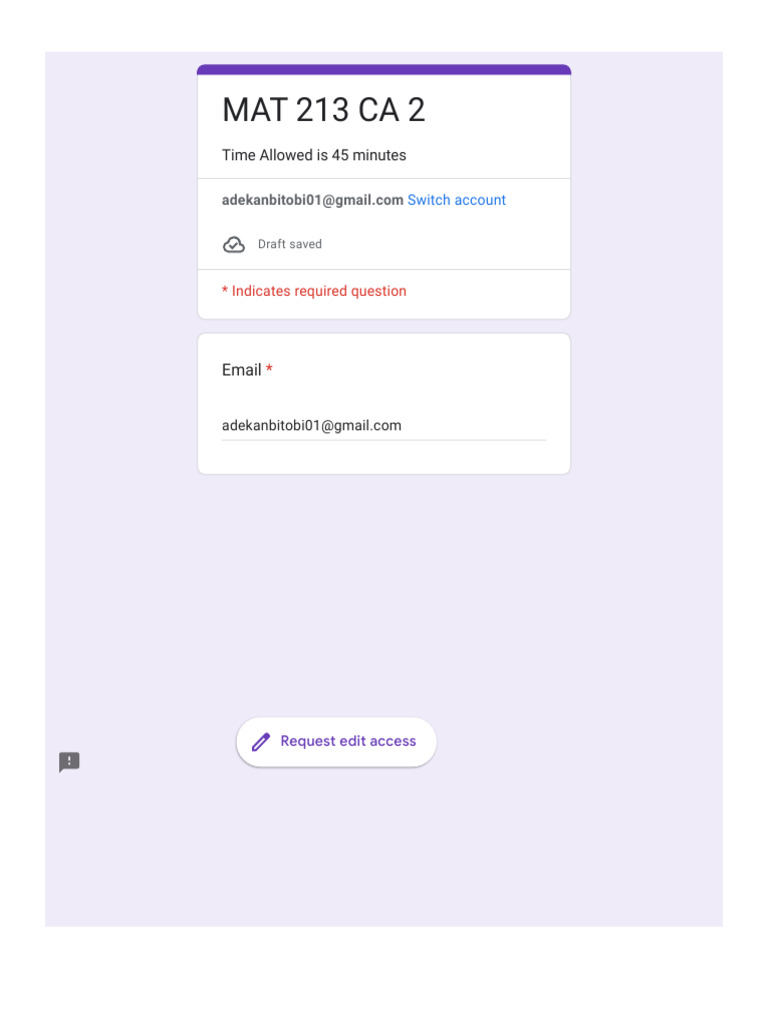Click the Draft saved status text

[290, 244]
